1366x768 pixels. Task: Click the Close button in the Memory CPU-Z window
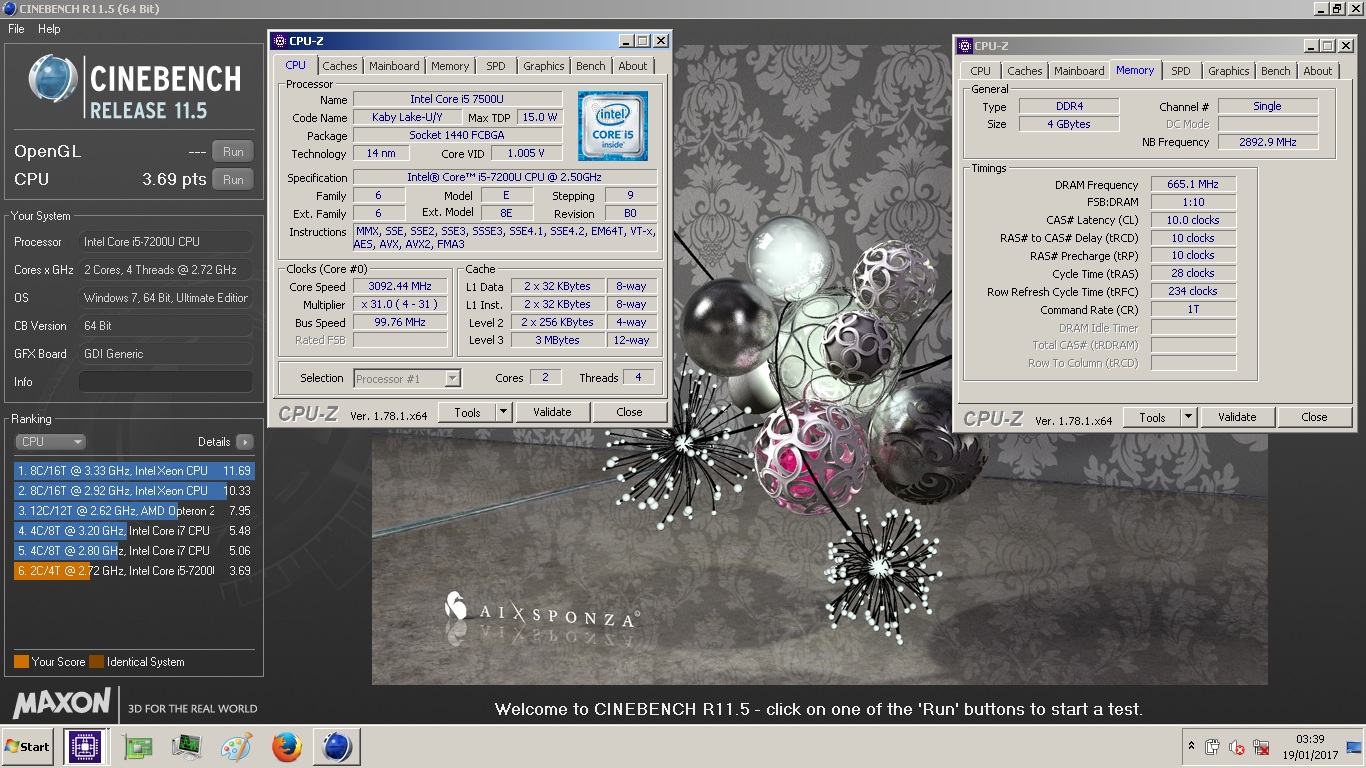point(1314,417)
